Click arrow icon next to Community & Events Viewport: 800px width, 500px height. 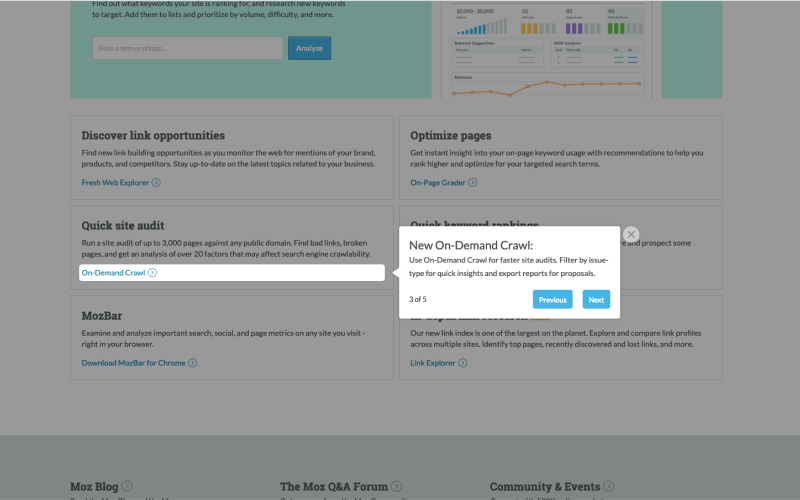click(608, 486)
